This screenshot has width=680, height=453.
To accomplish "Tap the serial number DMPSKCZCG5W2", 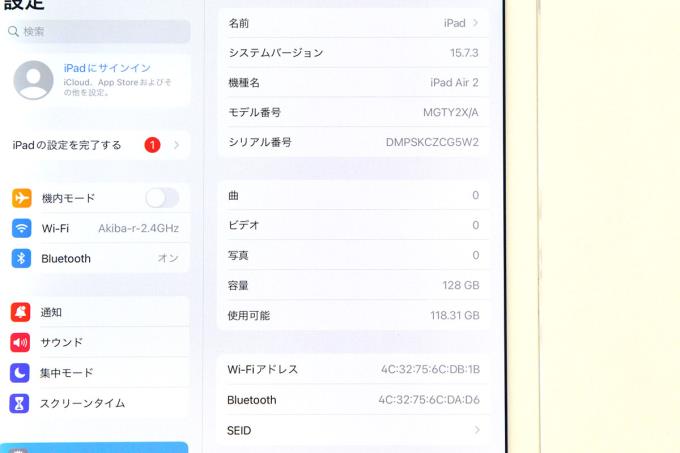I will point(432,142).
